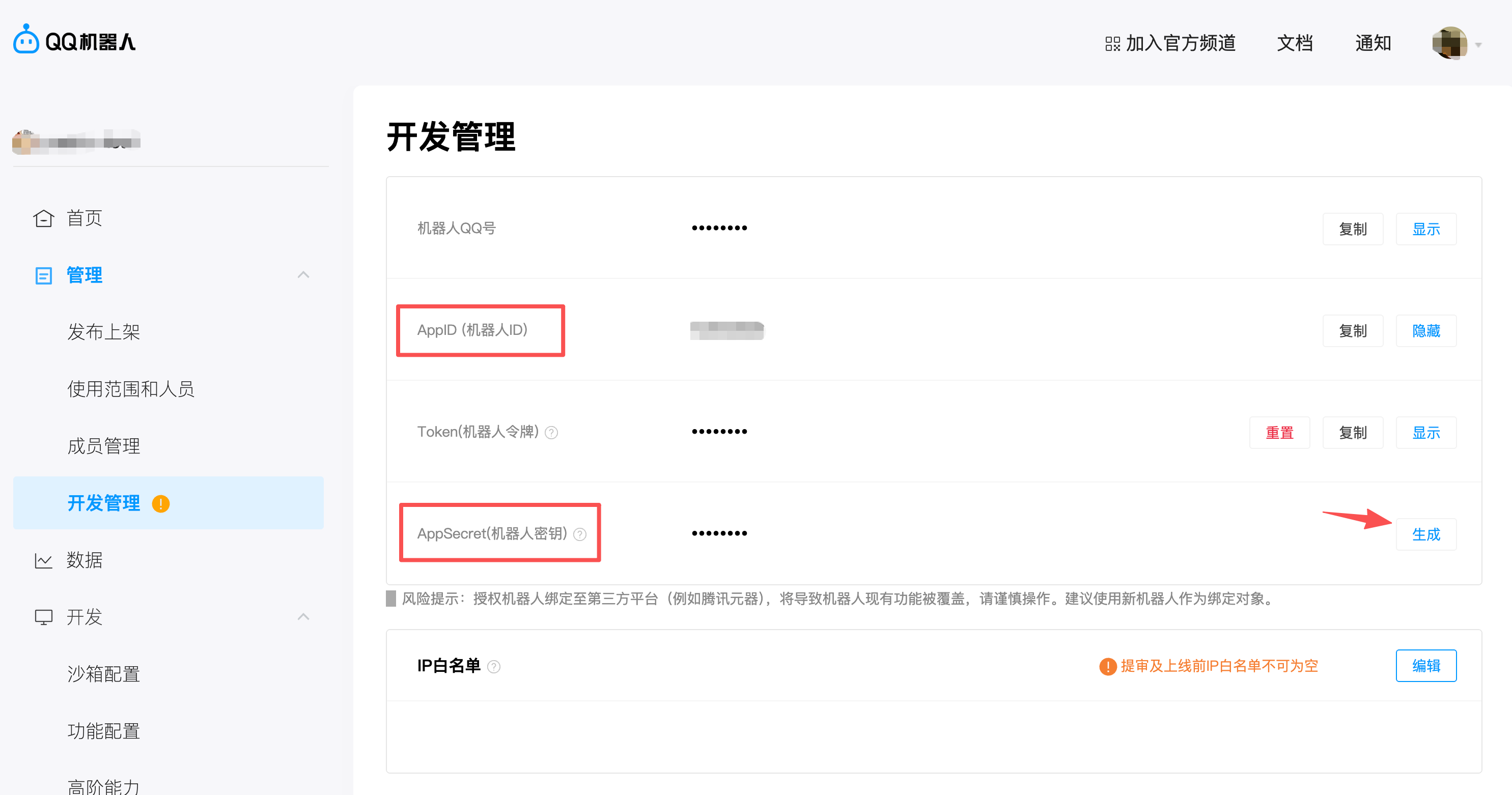
Task: Click the 数据 chart icon in sidebar
Action: [43, 560]
